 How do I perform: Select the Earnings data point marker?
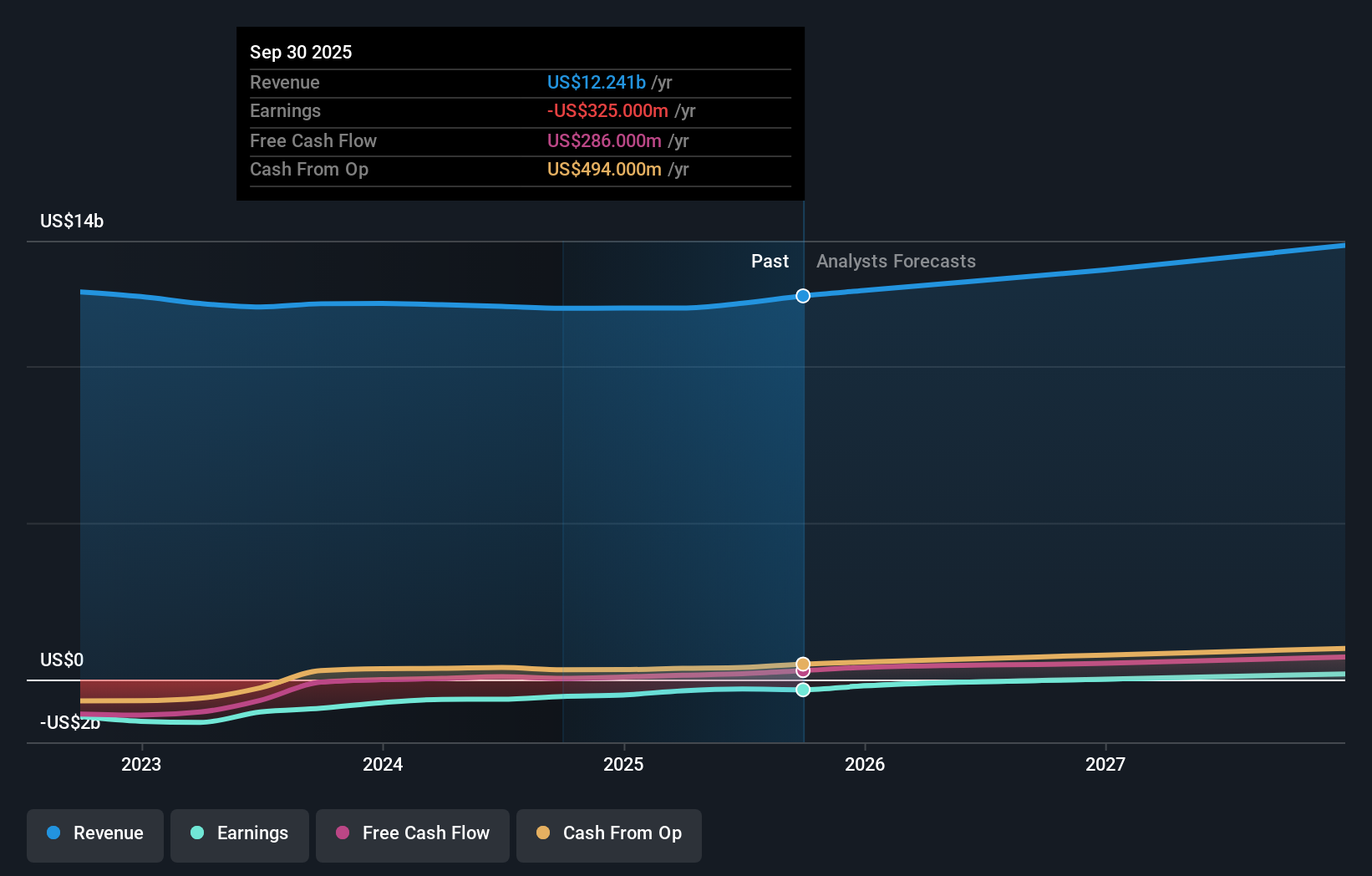802,690
